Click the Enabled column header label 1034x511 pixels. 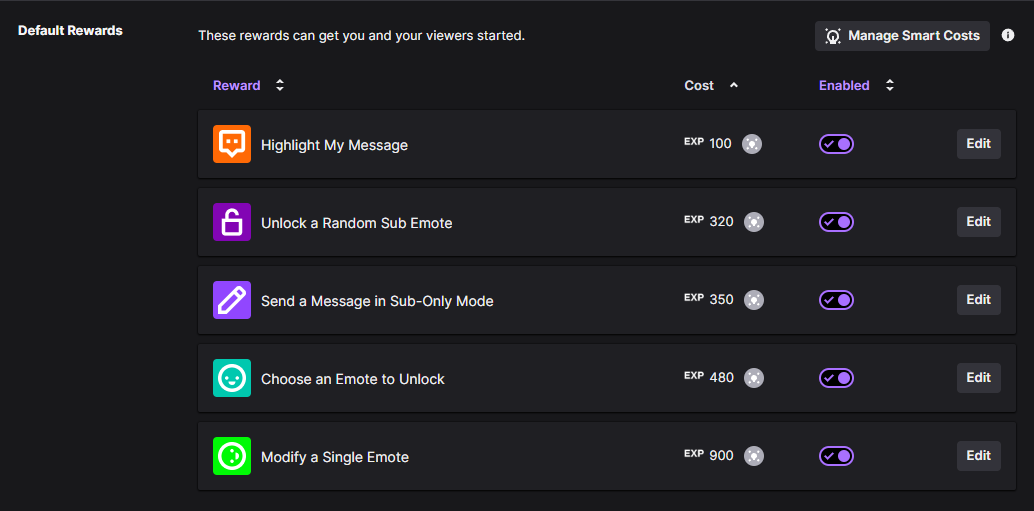point(844,86)
